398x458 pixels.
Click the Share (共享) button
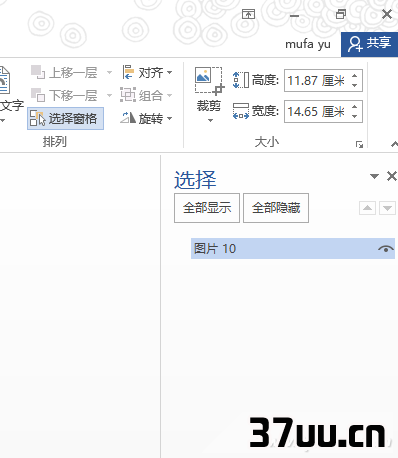(x=369, y=44)
